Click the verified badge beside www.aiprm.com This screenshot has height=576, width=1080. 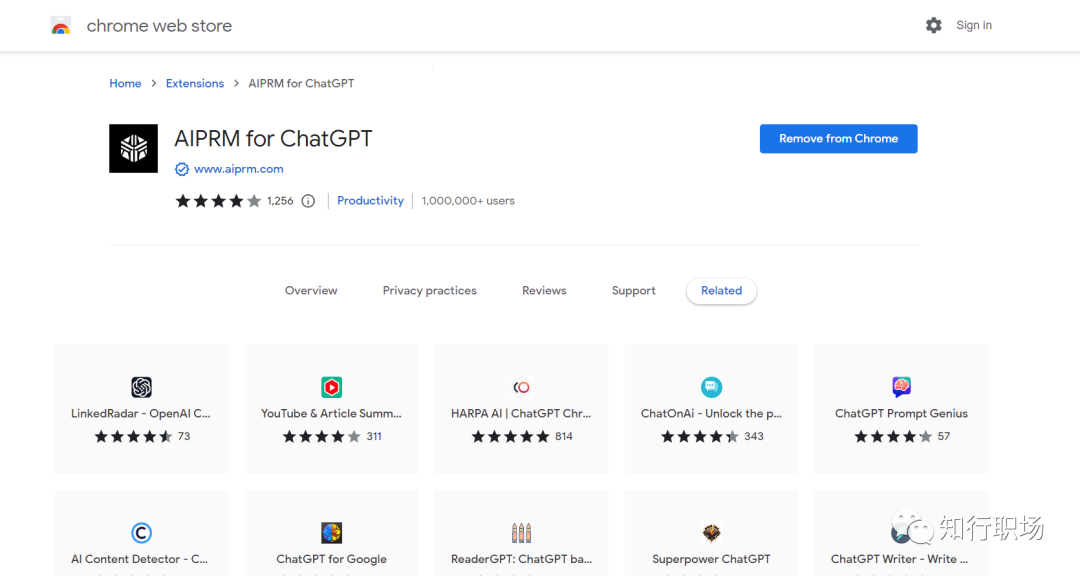click(x=182, y=169)
